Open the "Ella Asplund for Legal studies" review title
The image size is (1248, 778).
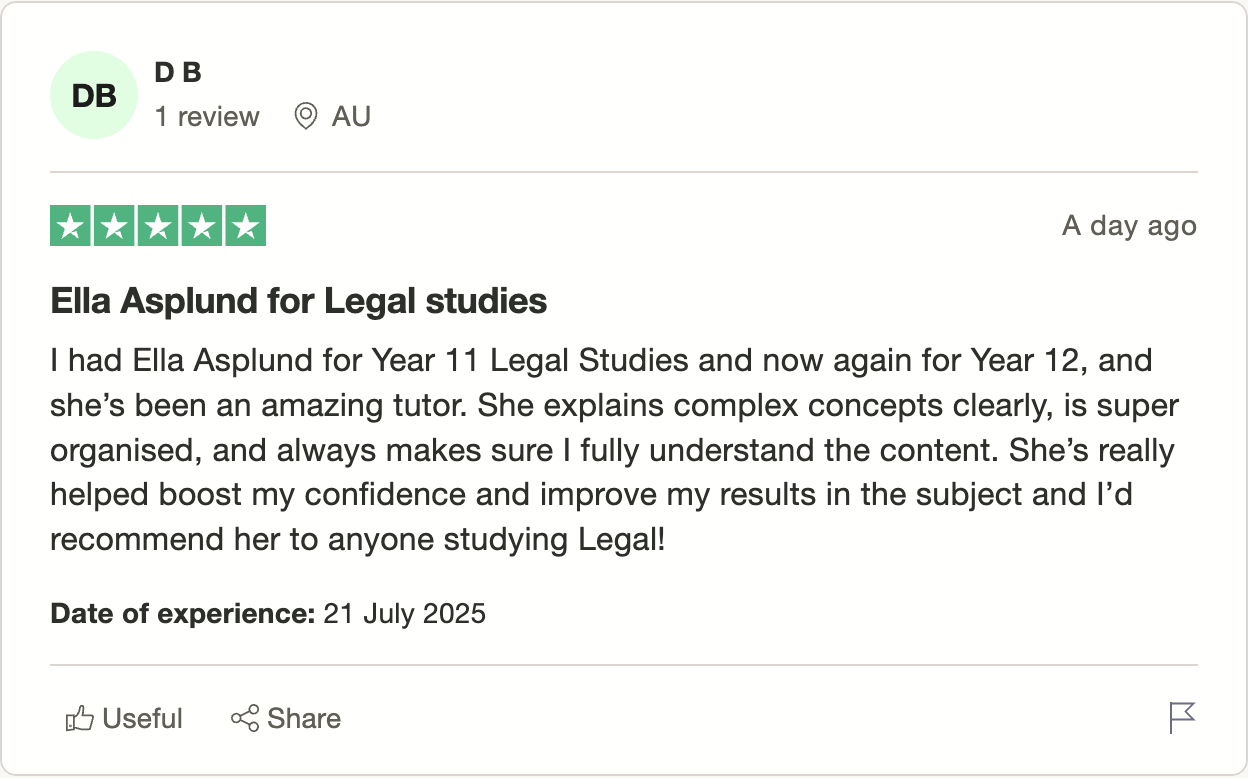pyautogui.click(x=299, y=300)
